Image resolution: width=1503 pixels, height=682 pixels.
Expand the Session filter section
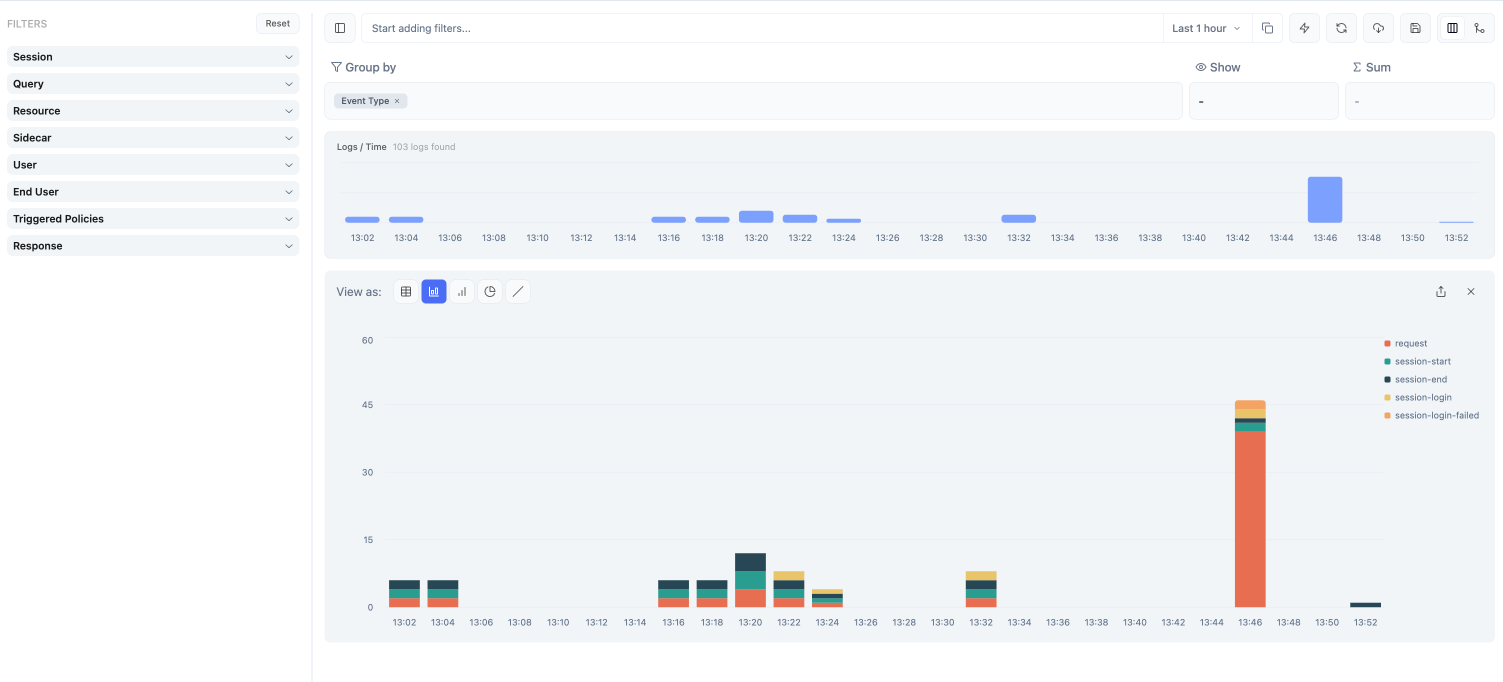[x=152, y=56]
